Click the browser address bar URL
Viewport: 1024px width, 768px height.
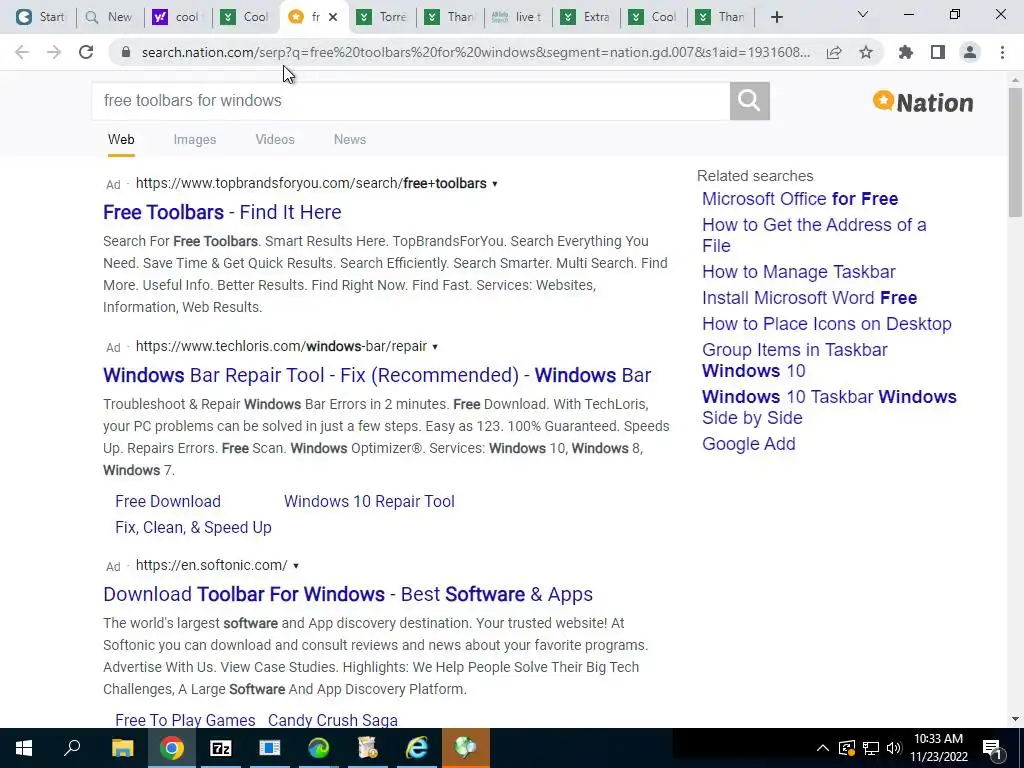475,52
